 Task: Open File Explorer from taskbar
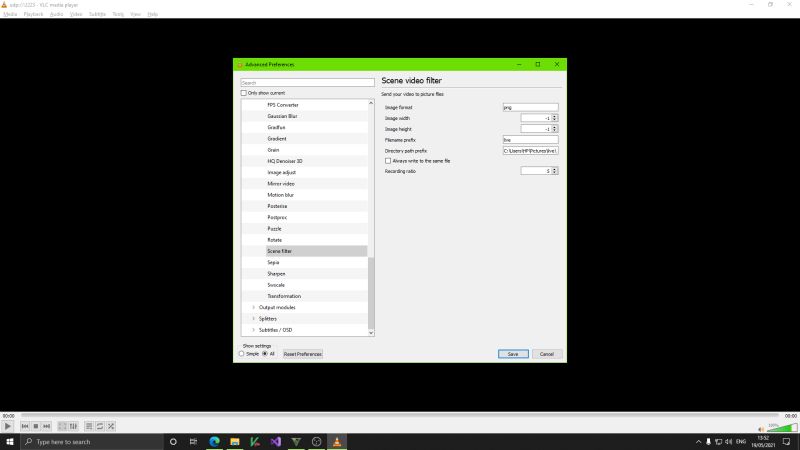[x=235, y=442]
